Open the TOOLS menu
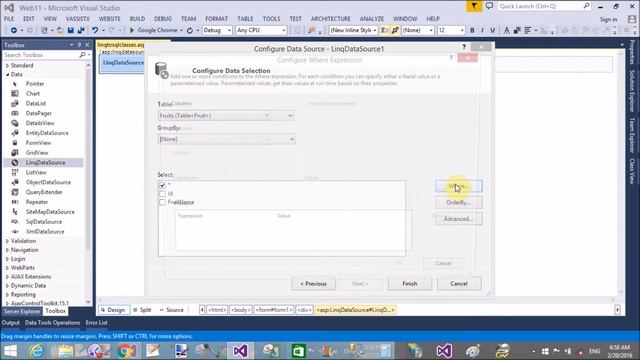 coord(271,19)
